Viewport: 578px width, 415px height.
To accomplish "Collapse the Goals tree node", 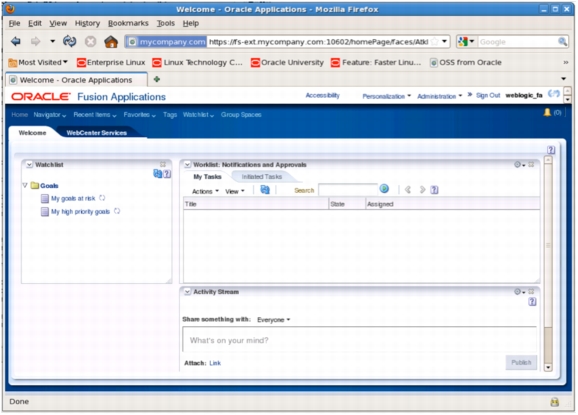I will point(25,185).
